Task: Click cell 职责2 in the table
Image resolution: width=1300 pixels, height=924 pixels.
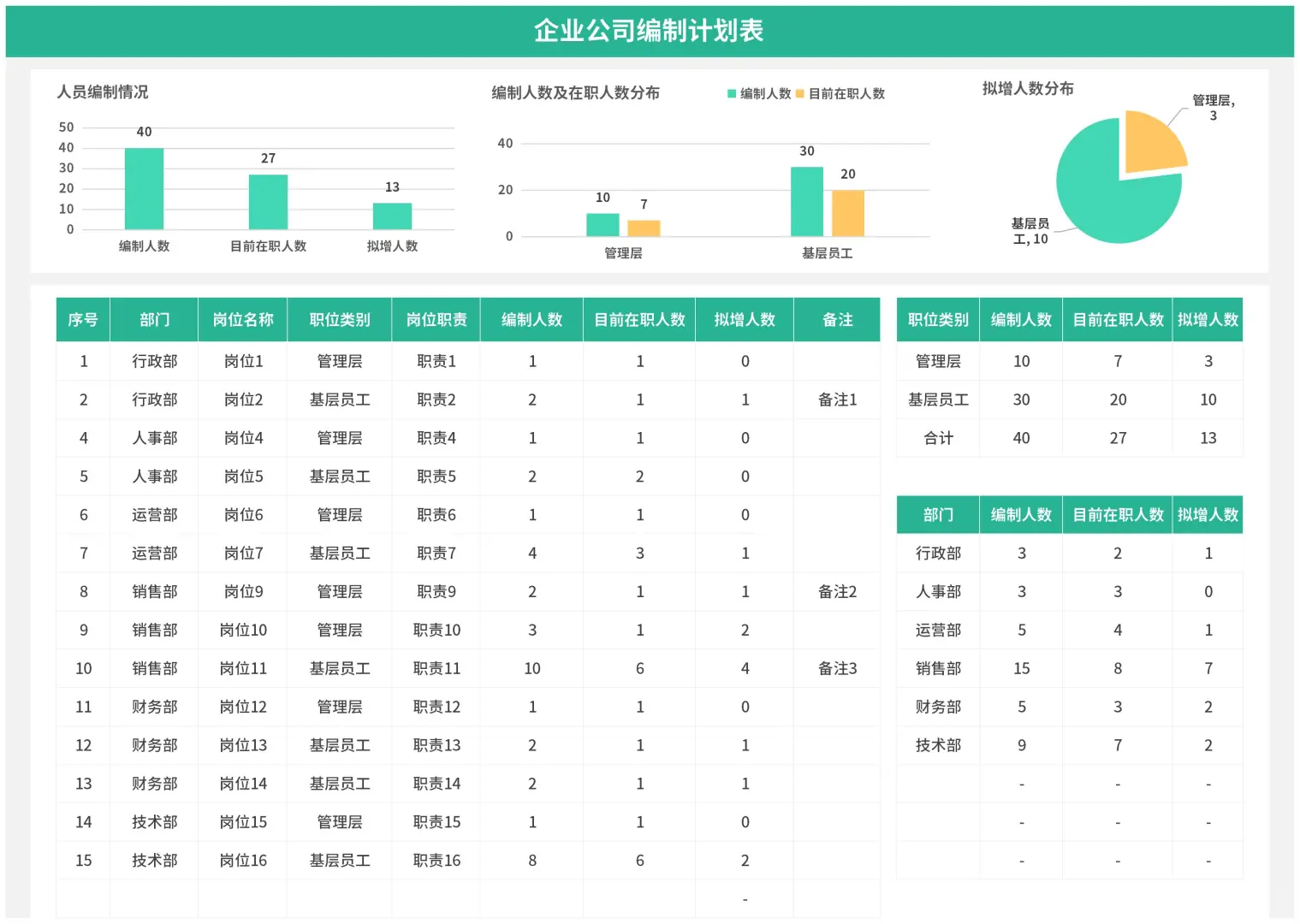Action: pyautogui.click(x=436, y=400)
